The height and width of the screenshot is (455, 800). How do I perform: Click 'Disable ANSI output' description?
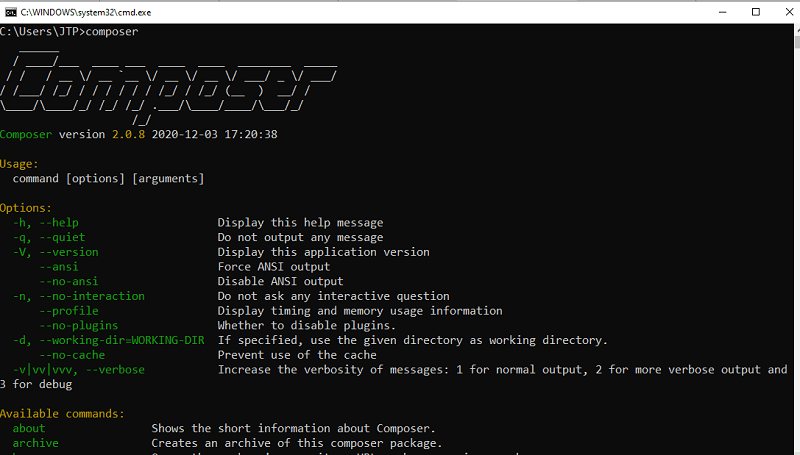click(281, 282)
